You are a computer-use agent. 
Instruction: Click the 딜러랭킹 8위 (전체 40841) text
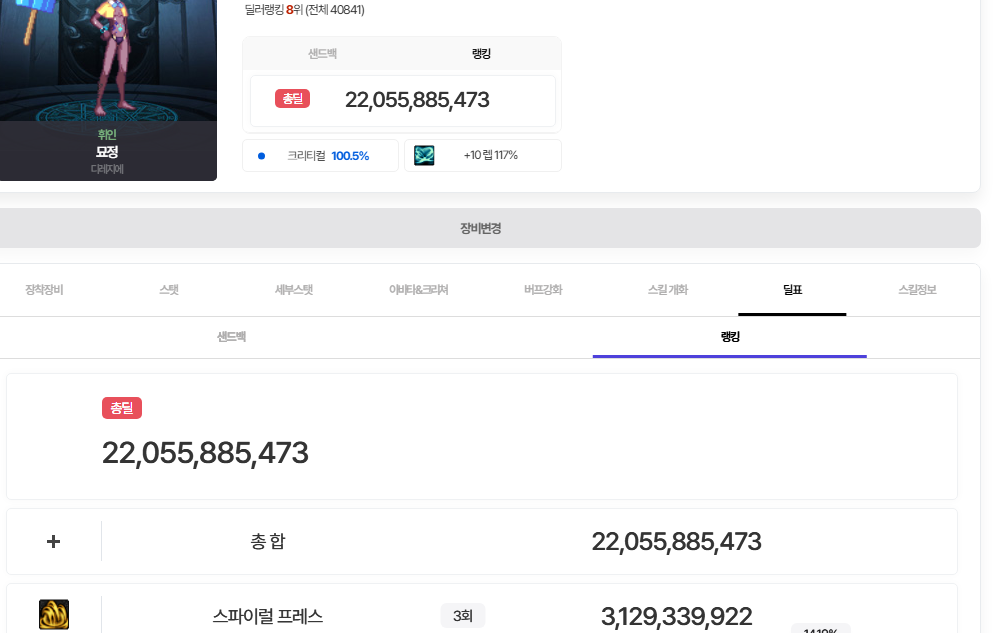tap(304, 10)
